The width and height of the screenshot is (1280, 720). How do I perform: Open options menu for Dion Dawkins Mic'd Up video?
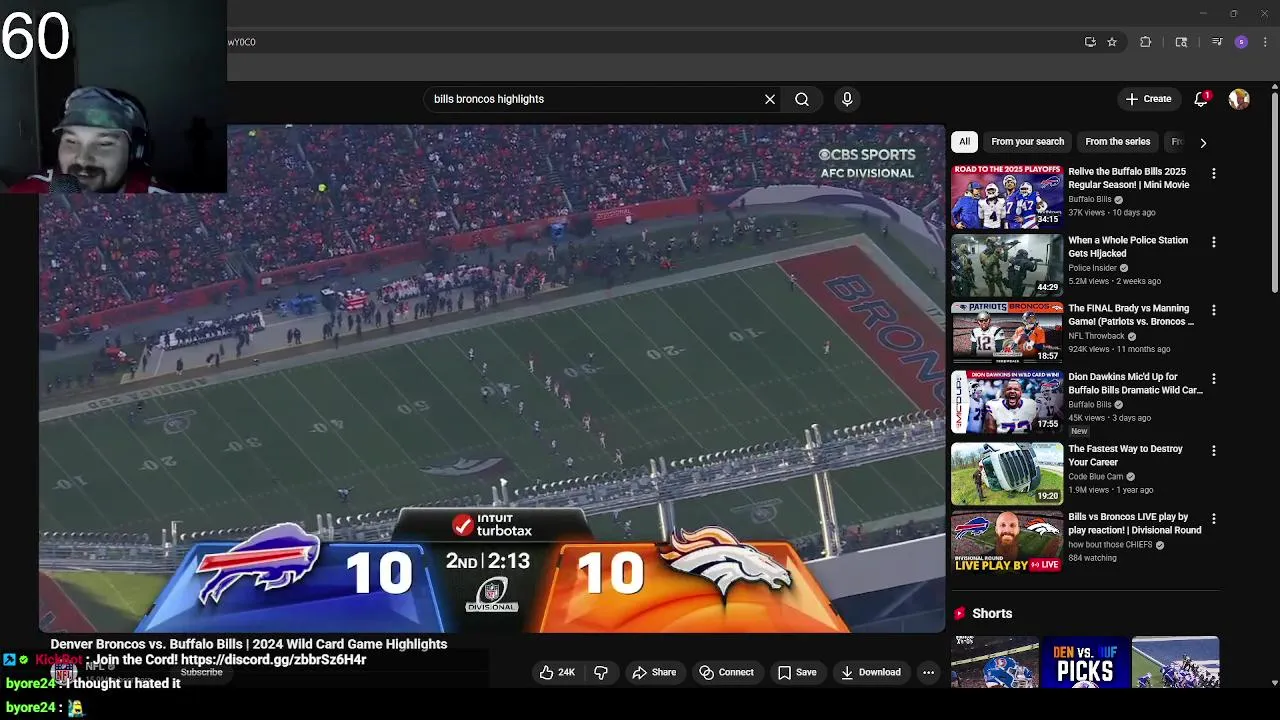(1214, 379)
